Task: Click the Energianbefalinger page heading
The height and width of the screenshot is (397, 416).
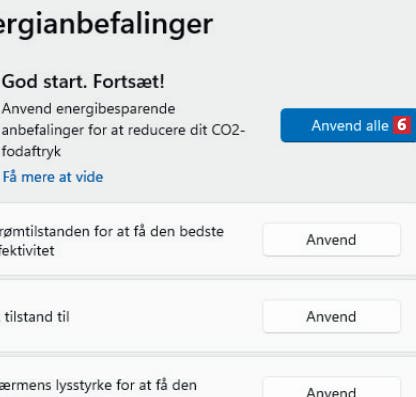Action: [x=106, y=24]
